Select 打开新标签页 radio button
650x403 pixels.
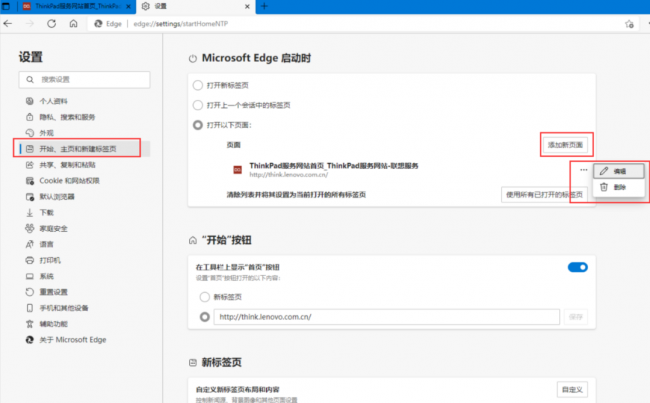[198, 85]
